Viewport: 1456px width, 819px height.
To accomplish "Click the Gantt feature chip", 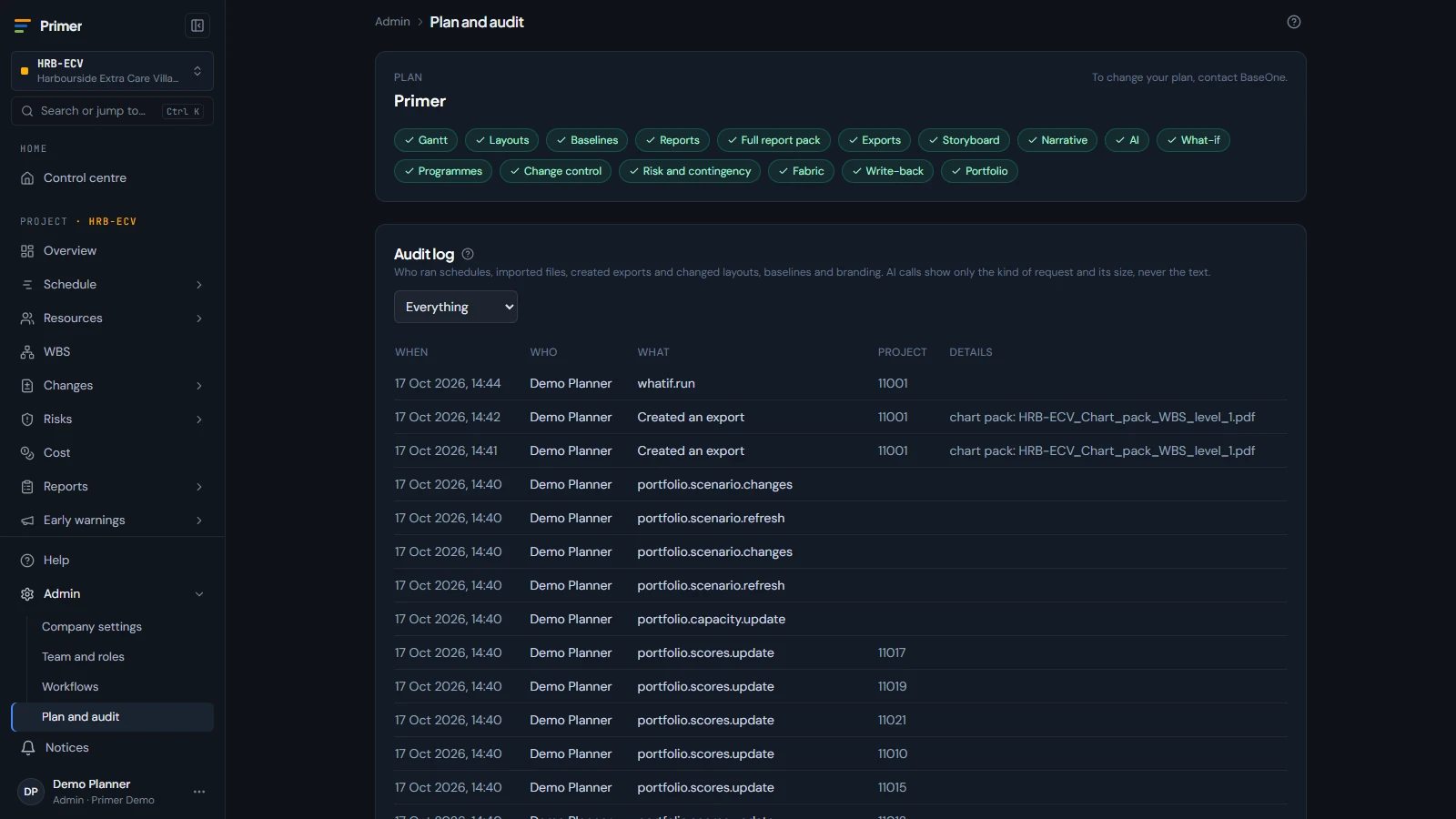I will (x=426, y=140).
